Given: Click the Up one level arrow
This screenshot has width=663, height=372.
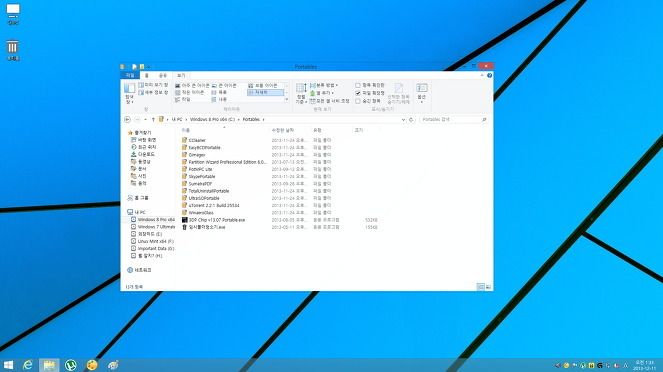Looking at the screenshot, I should [153, 120].
